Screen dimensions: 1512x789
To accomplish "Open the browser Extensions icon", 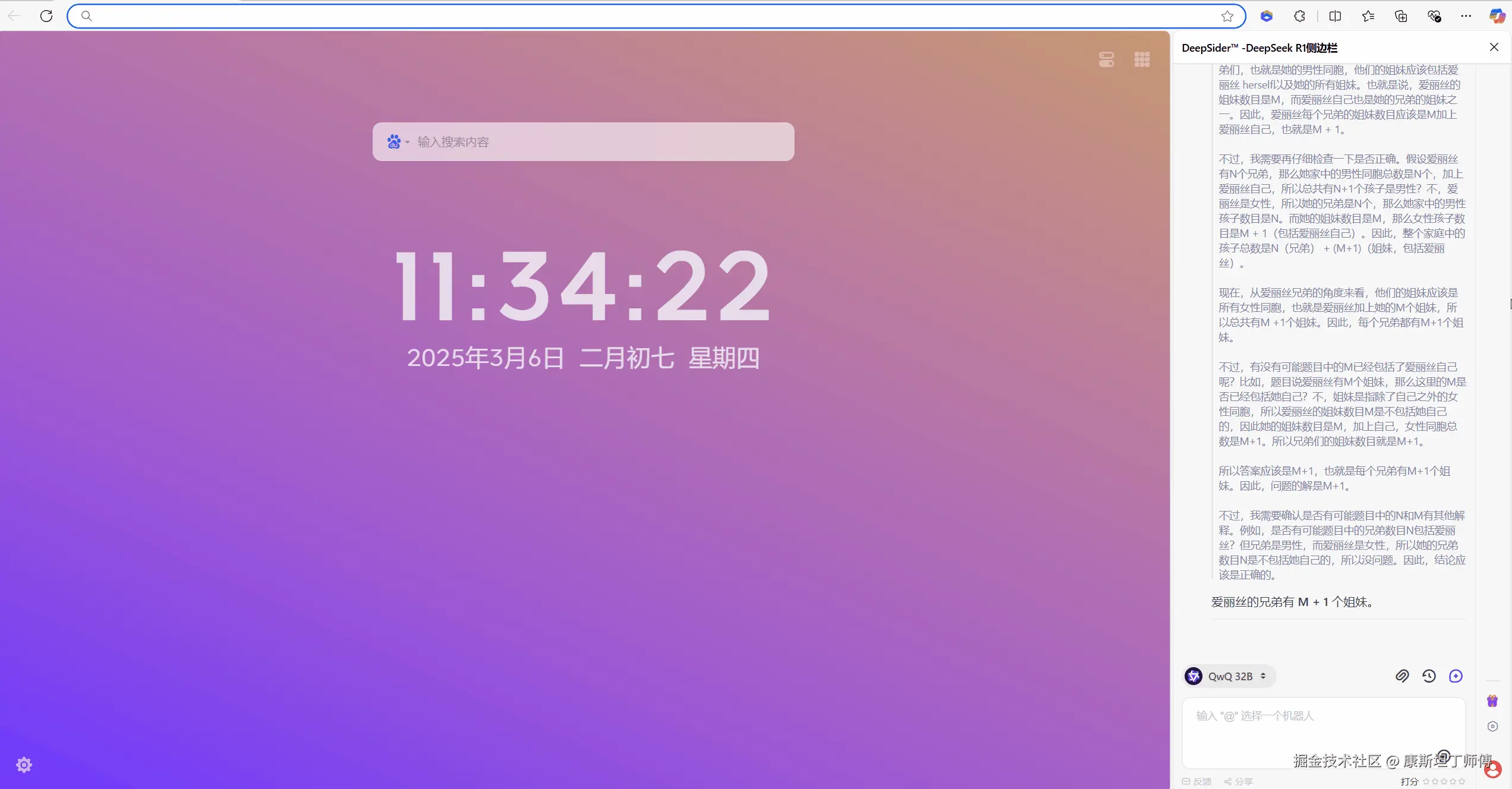I will (1299, 16).
